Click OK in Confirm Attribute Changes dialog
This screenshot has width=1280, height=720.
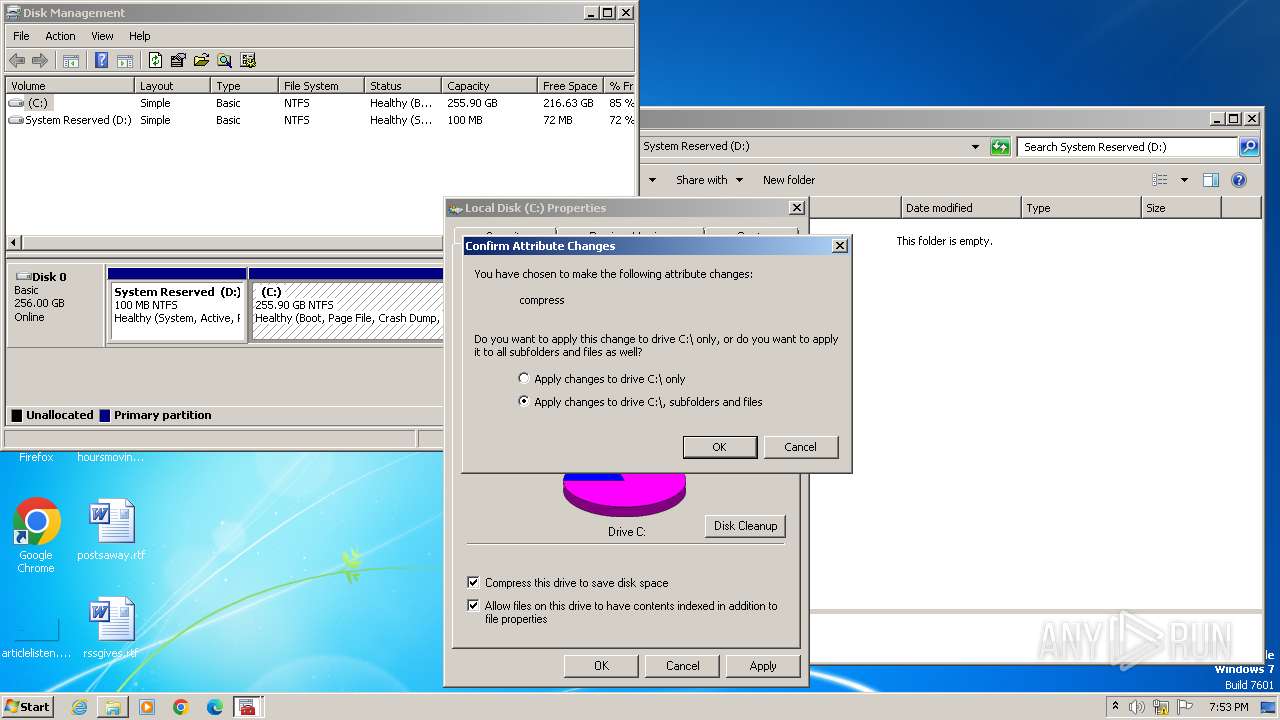tap(720, 447)
